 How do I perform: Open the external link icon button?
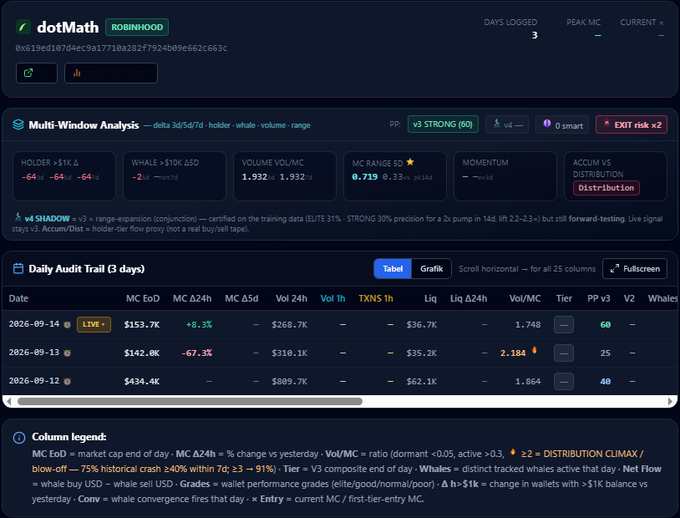tap(36, 73)
